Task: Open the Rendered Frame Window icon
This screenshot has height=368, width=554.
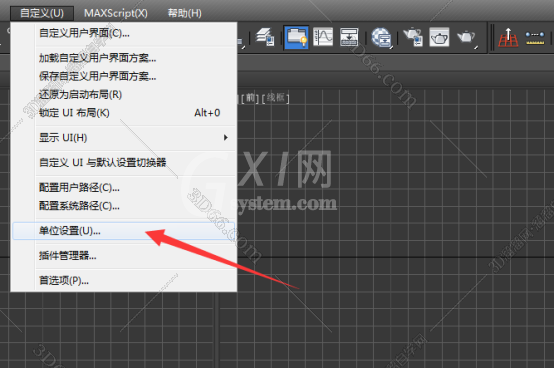Action: pos(439,37)
